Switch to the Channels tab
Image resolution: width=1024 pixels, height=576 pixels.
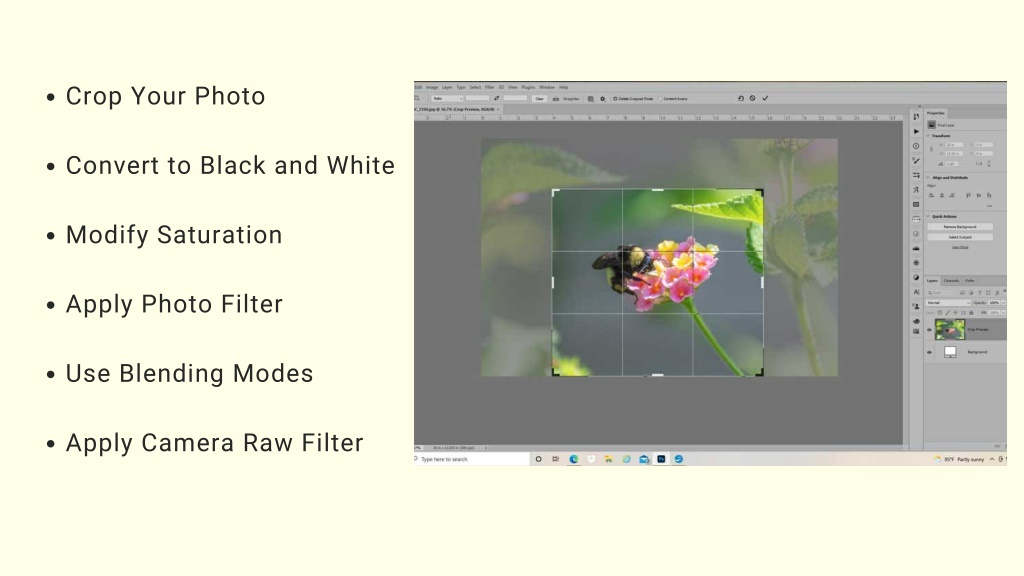coord(952,281)
